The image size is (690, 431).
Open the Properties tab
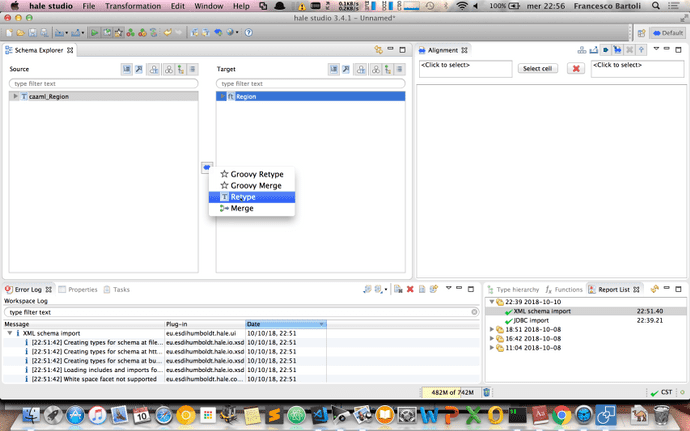pos(82,289)
